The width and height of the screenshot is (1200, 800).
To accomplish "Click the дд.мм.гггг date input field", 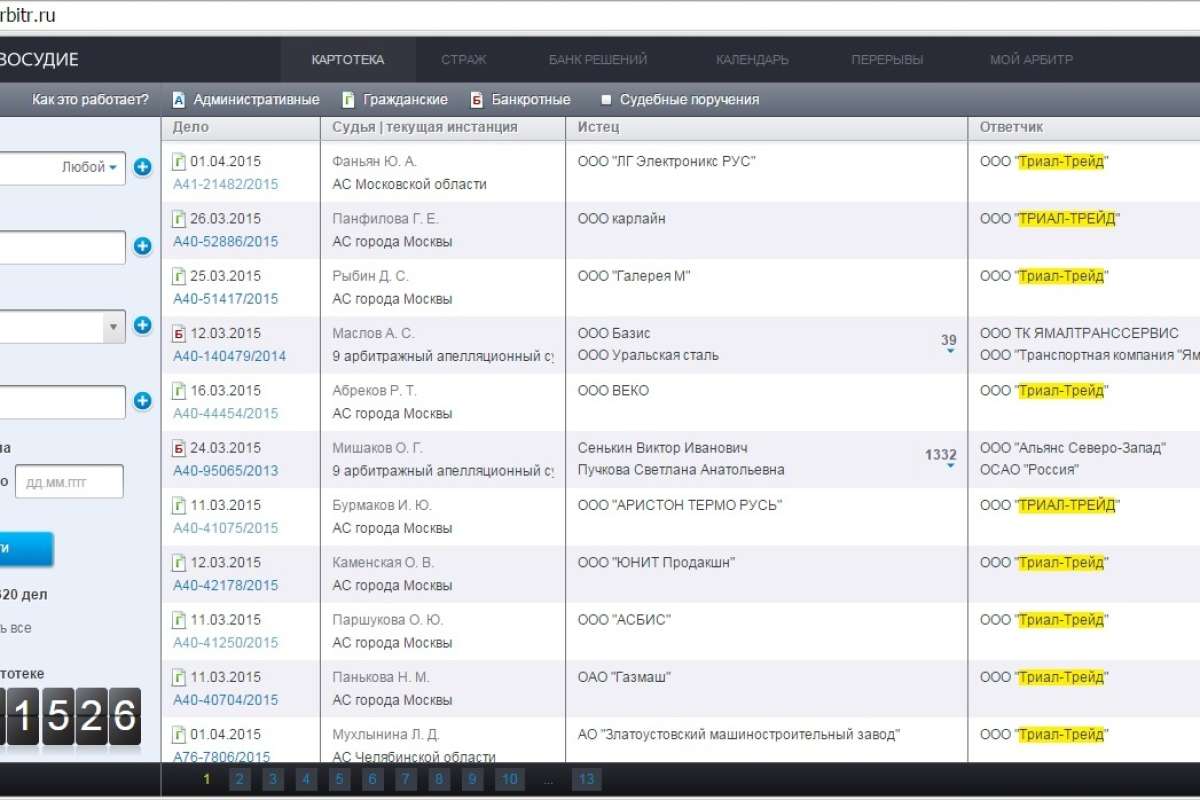I will pyautogui.click(x=69, y=481).
